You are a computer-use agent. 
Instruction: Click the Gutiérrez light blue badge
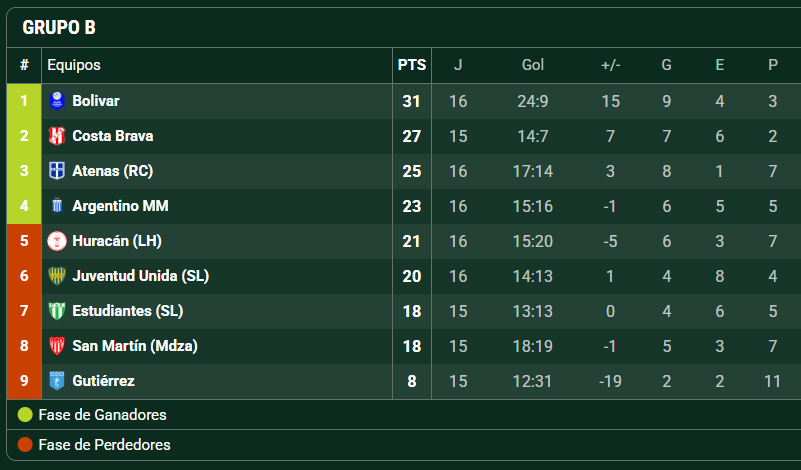[57, 381]
